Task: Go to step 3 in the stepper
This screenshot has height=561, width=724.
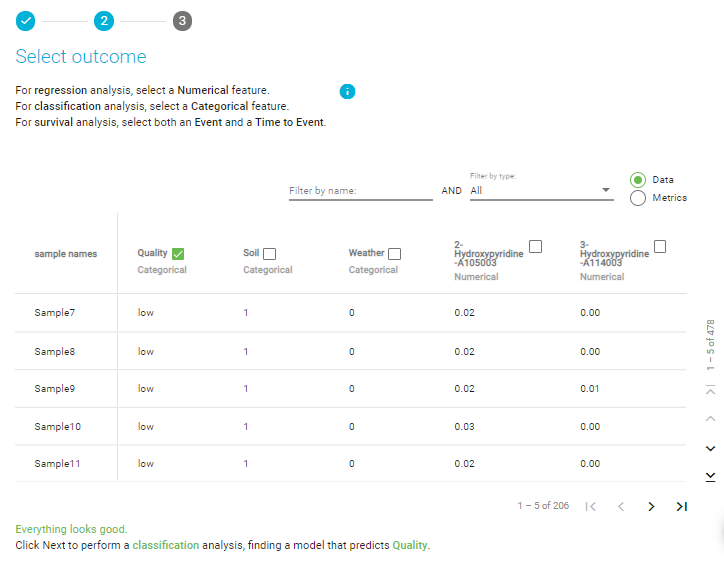Action: pos(182,21)
